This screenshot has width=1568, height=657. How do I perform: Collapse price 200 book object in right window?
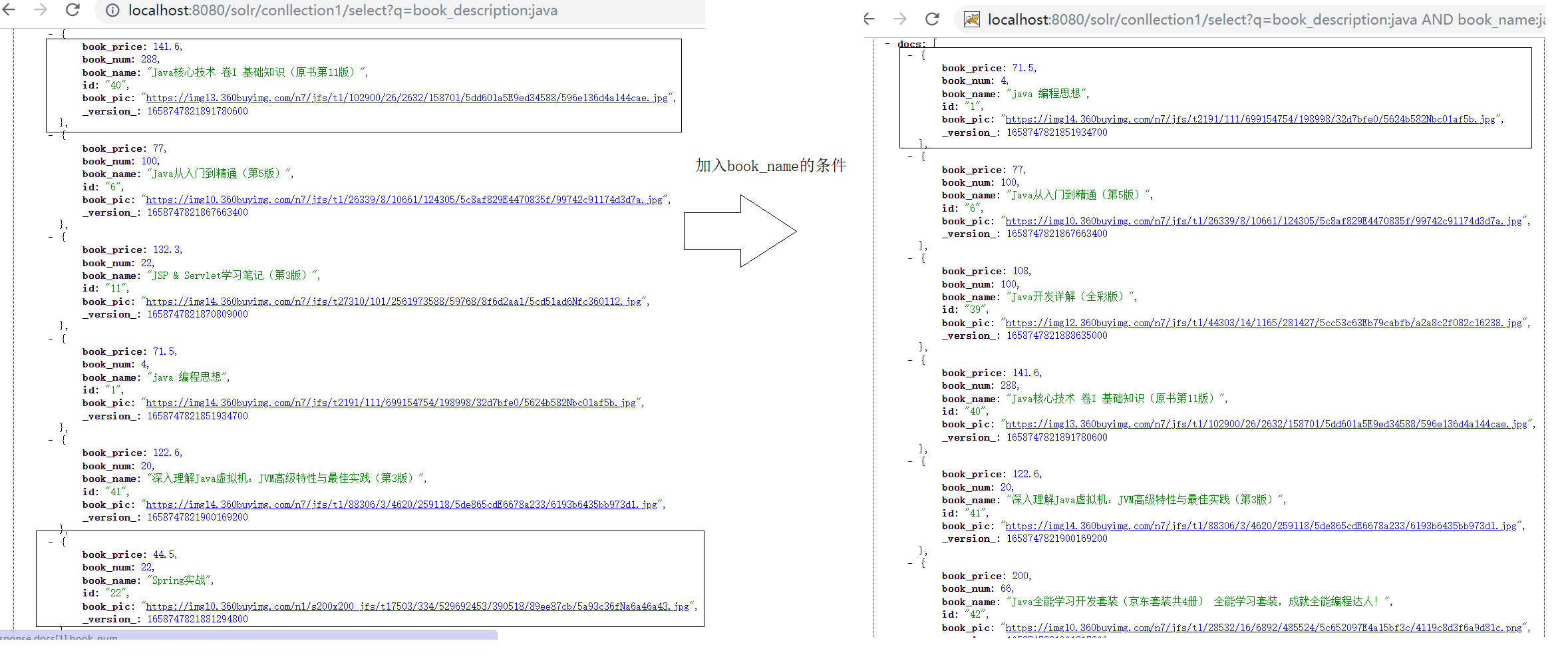point(911,563)
